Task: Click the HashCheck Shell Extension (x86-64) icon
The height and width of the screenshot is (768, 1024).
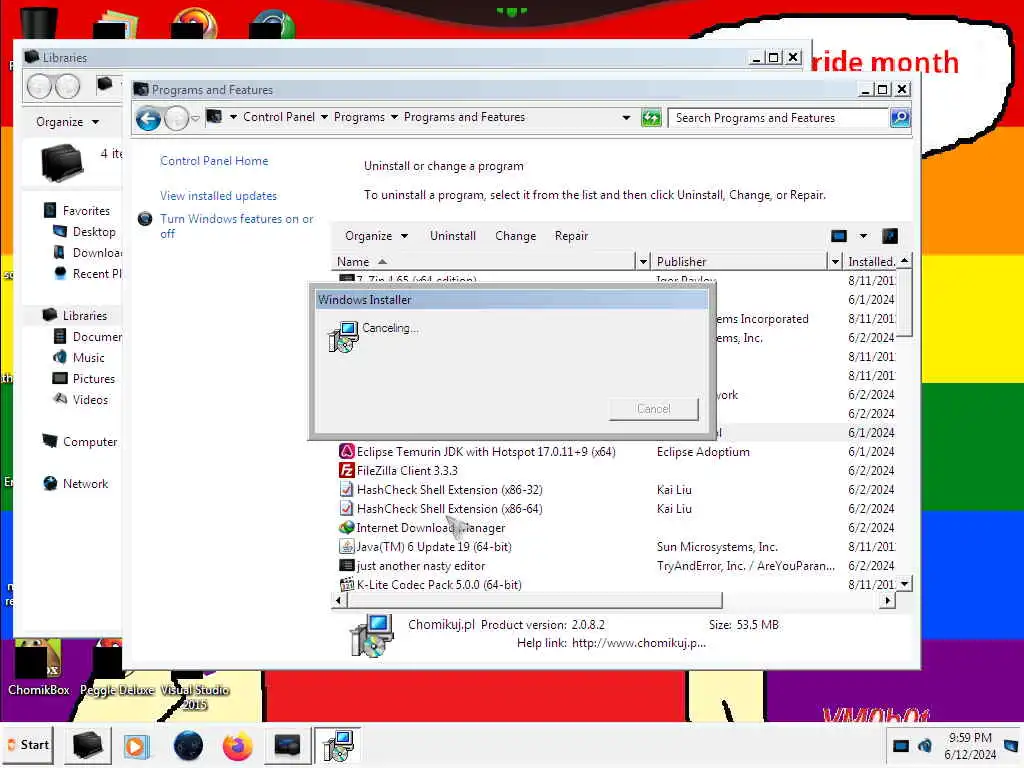Action: (x=346, y=508)
